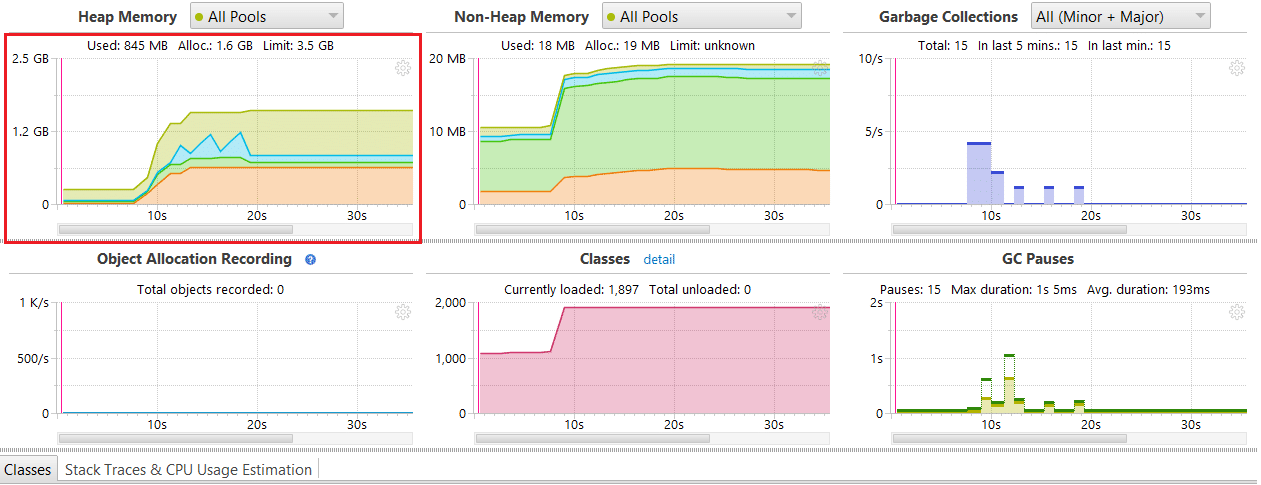The image size is (1261, 485).
Task: Switch to Stack Traces & CPU Usage Estimation tab
Action: (x=188, y=469)
